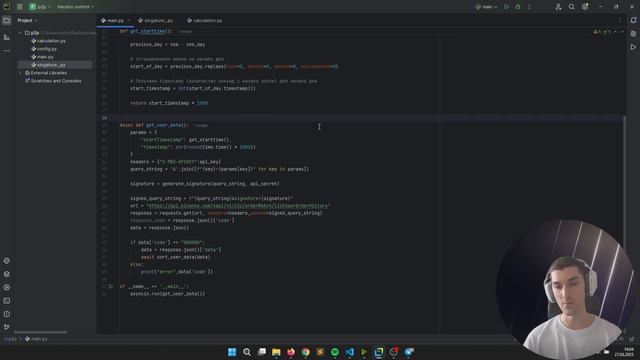Open the Binance API URL link in code

pos(238,206)
